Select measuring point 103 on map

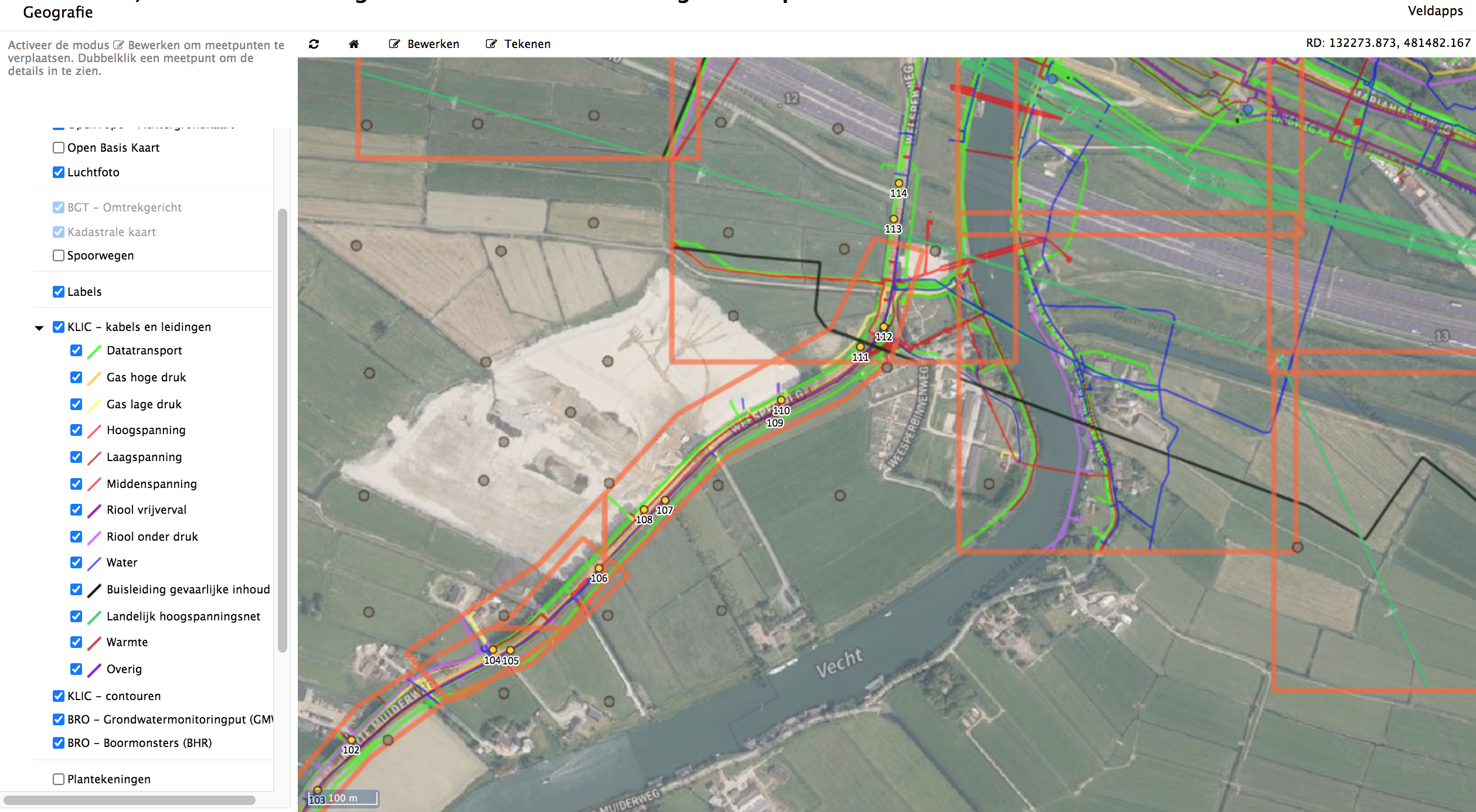click(318, 790)
